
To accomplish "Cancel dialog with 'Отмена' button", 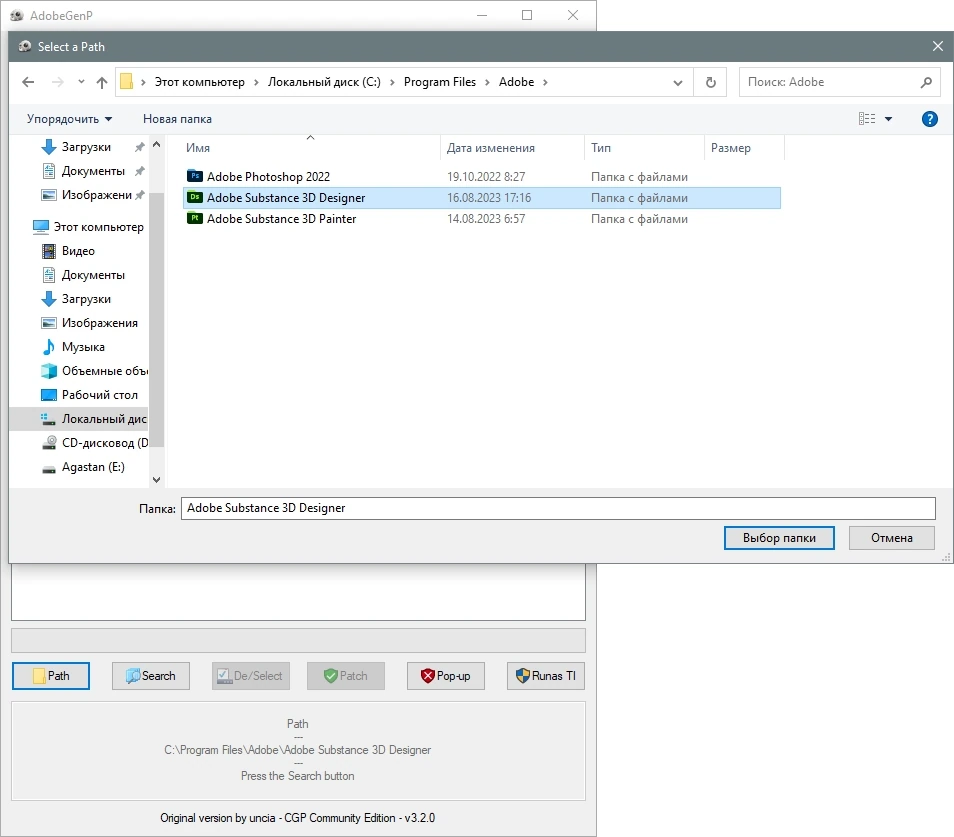I will tap(891, 538).
